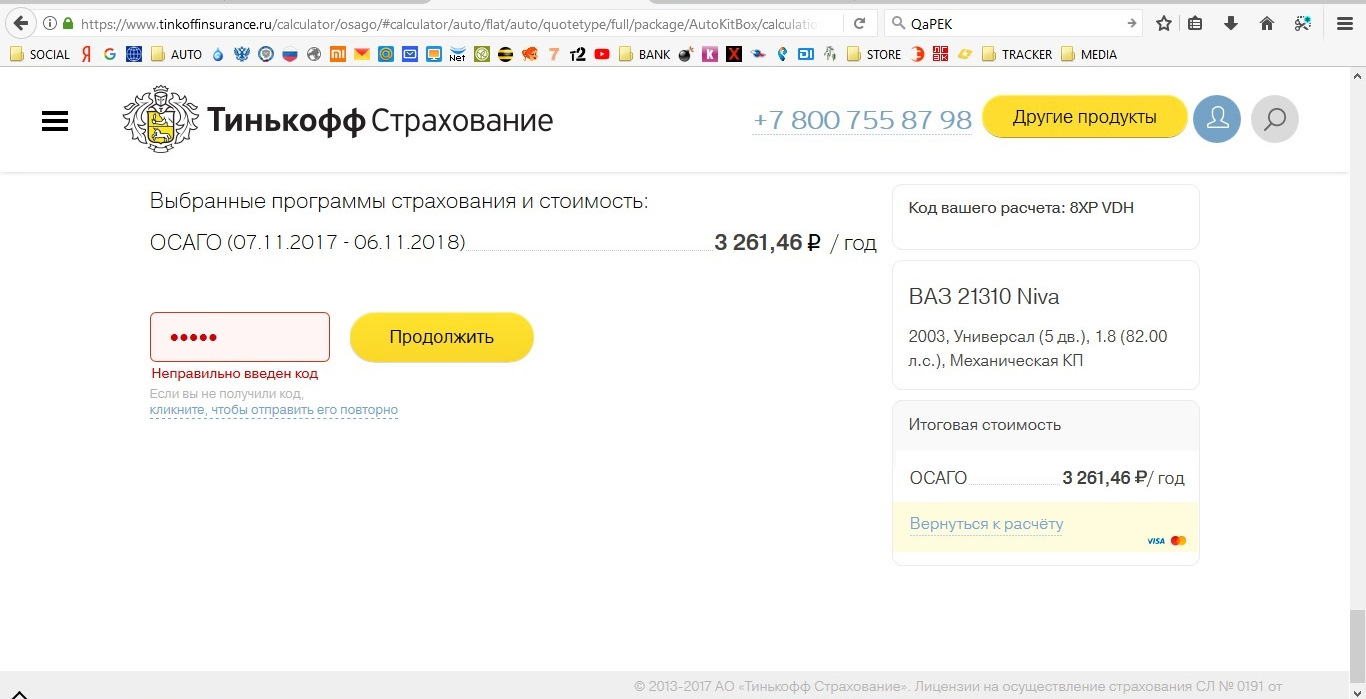Open the .Net bookmark icon
This screenshot has width=1366, height=699.
457,55
